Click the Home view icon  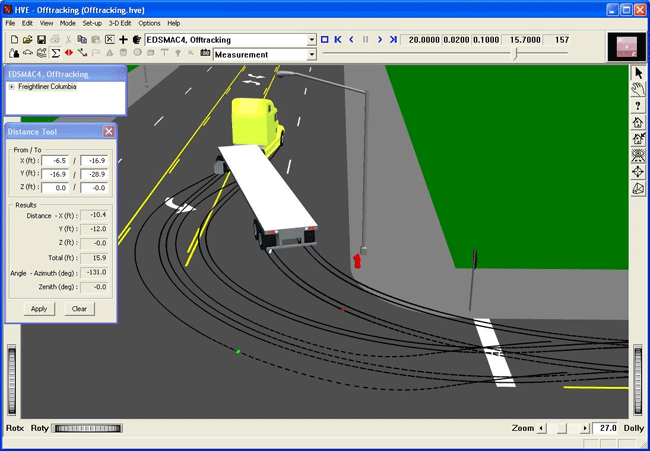639,122
